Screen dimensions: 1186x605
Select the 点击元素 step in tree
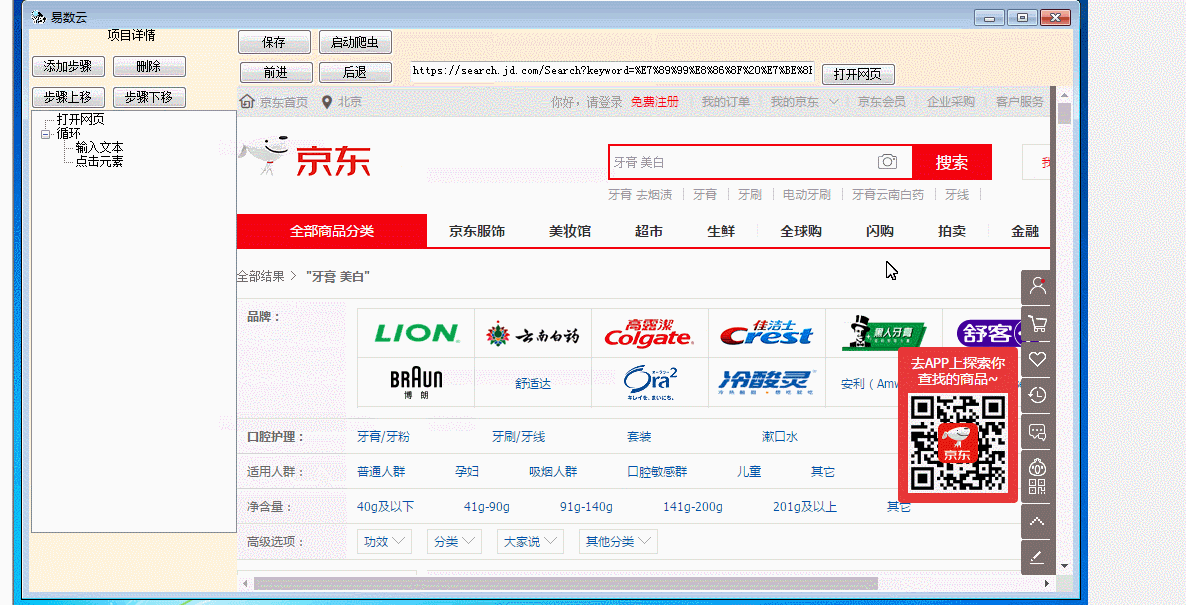(x=99, y=161)
